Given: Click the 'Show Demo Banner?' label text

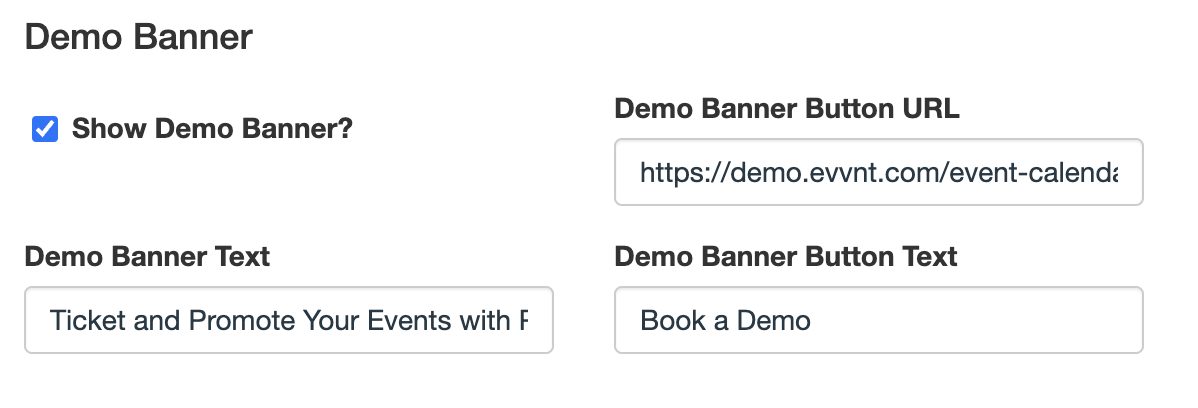Looking at the screenshot, I should click(212, 128).
